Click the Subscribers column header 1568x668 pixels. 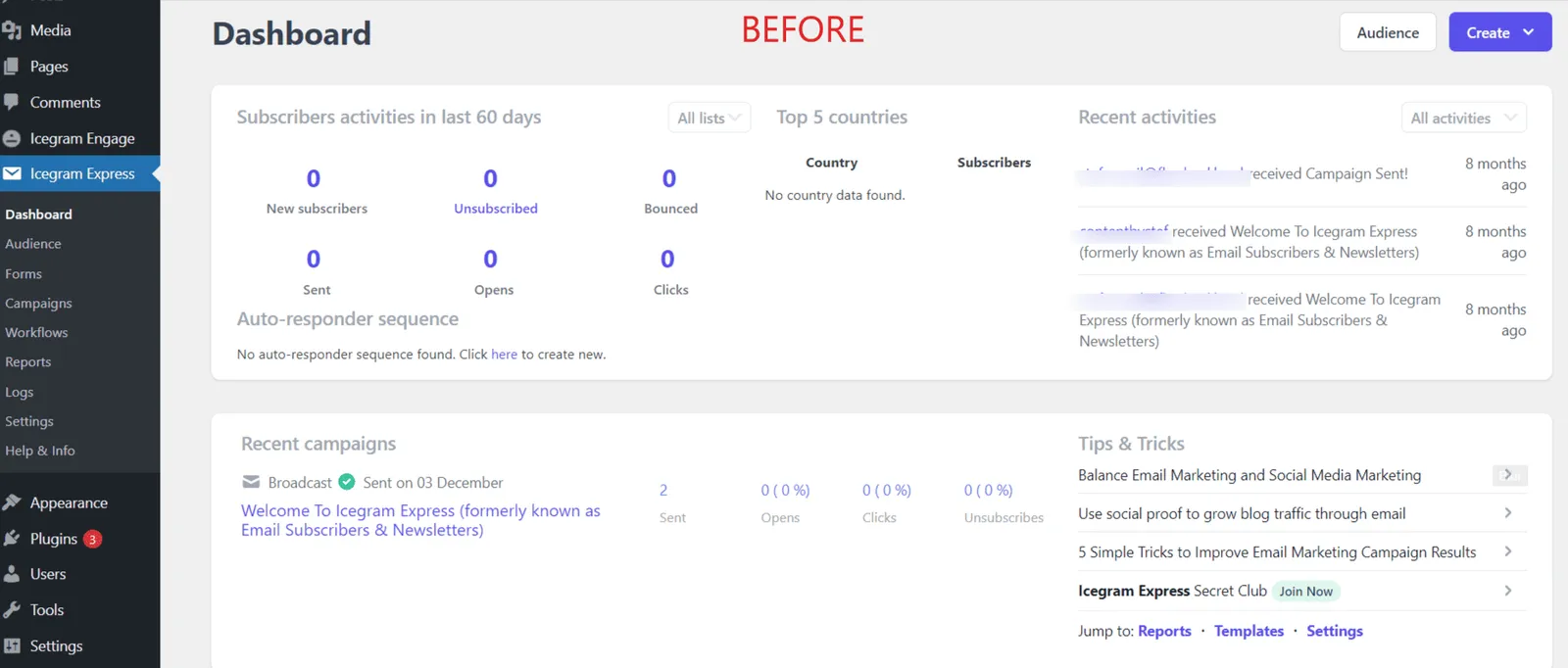995,163
